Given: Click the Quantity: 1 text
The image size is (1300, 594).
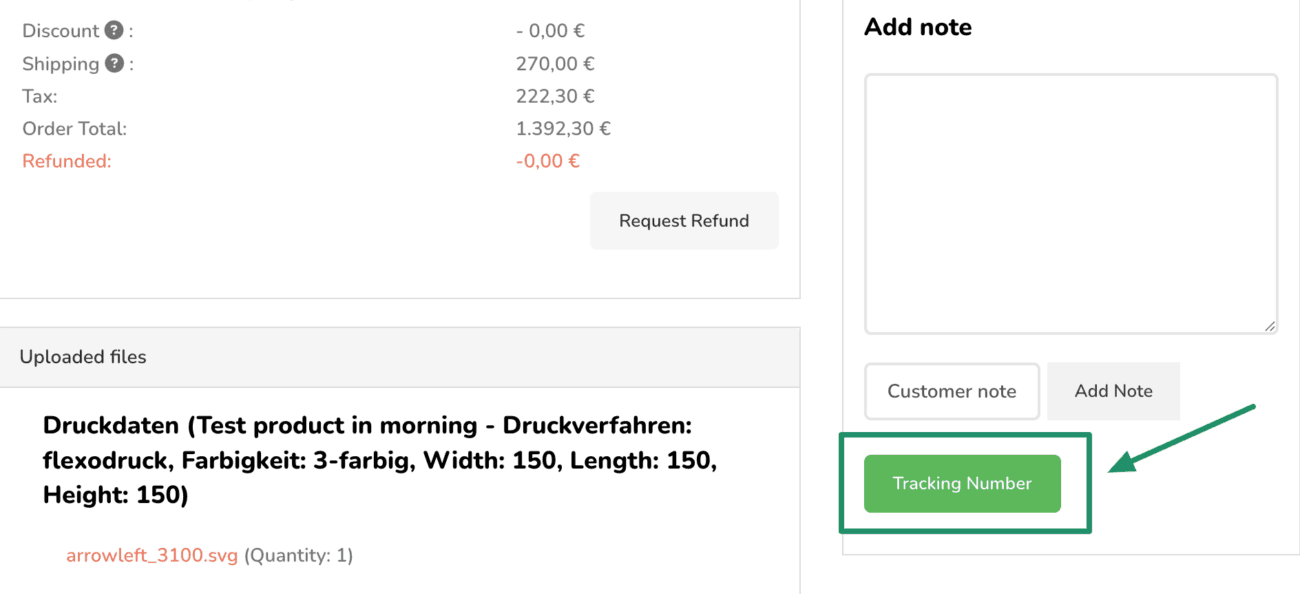Looking at the screenshot, I should (298, 555).
